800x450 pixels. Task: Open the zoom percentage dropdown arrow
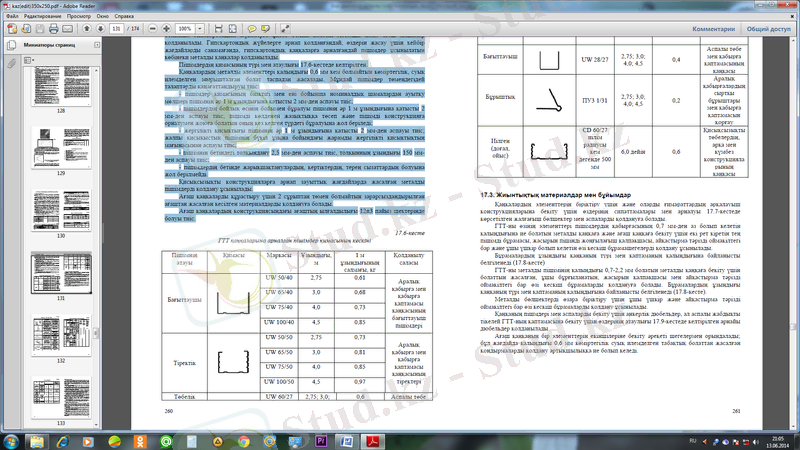point(201,30)
